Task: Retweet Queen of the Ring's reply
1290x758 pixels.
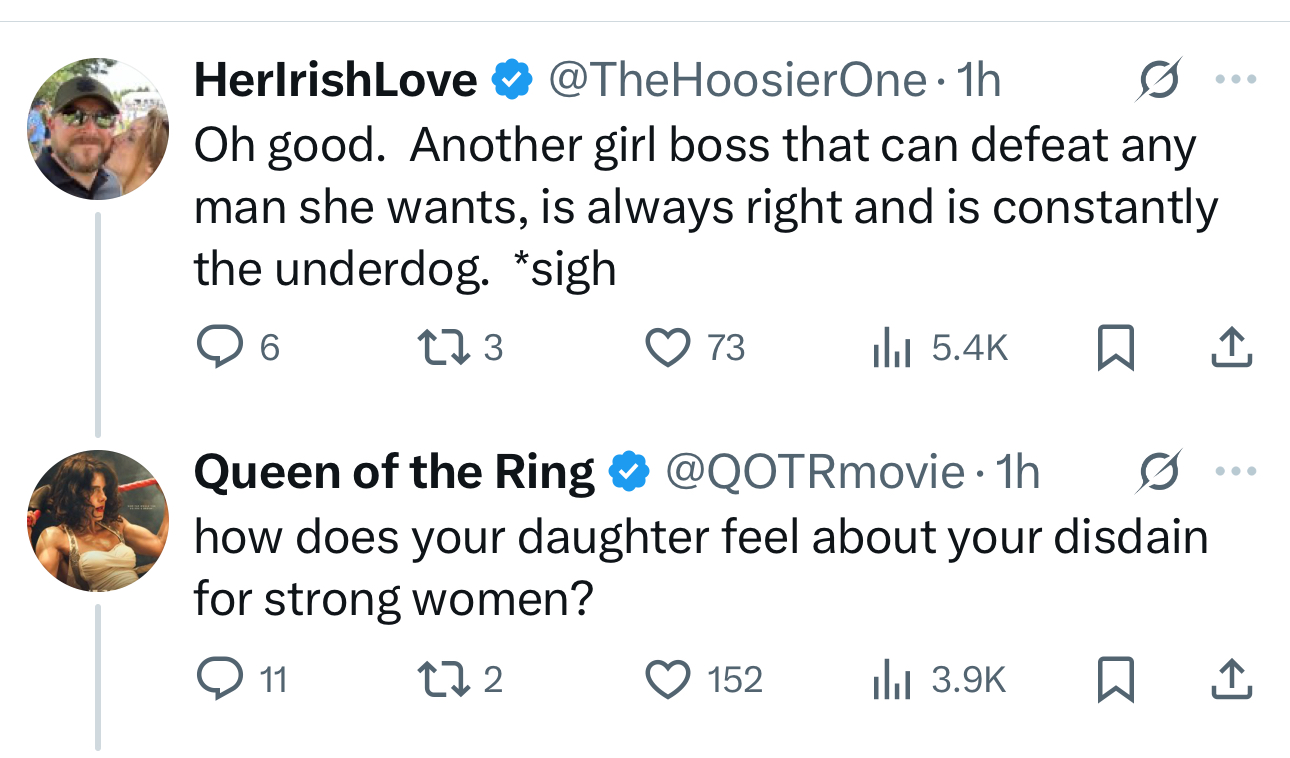Action: [439, 680]
